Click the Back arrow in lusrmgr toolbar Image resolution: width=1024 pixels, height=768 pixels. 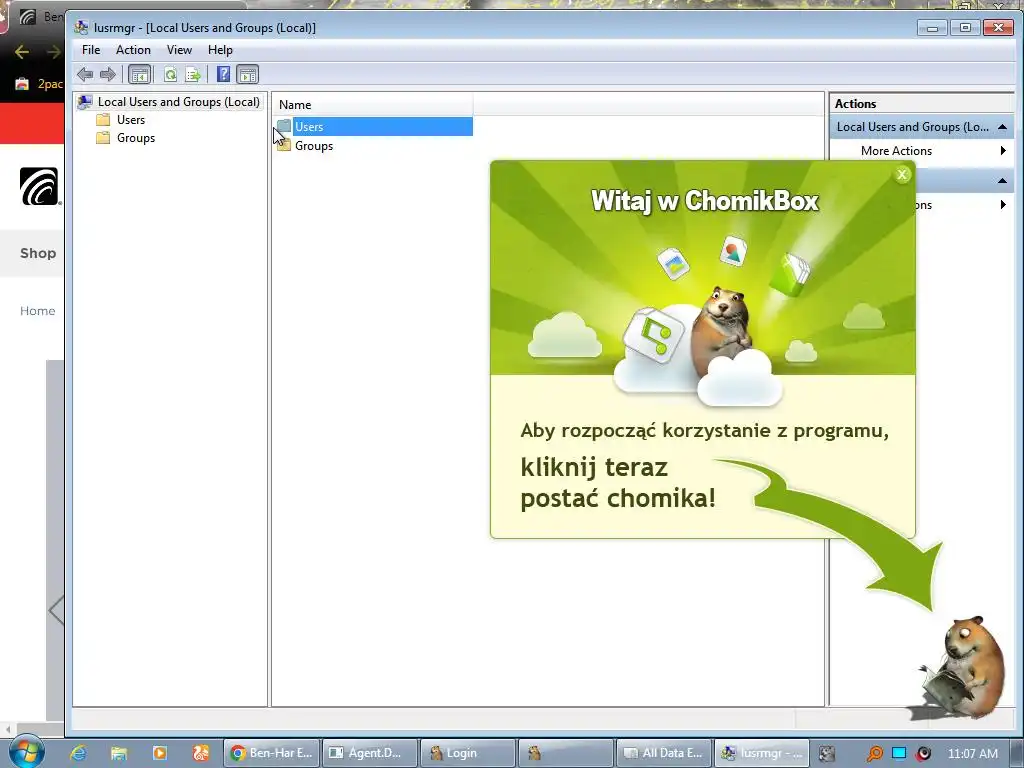click(x=85, y=74)
